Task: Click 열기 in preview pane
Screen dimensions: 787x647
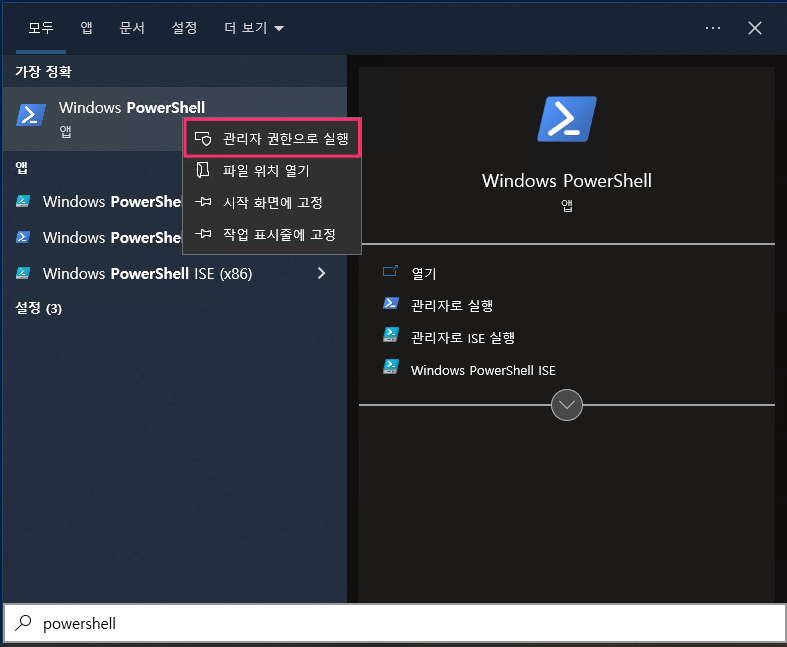Action: [x=424, y=274]
